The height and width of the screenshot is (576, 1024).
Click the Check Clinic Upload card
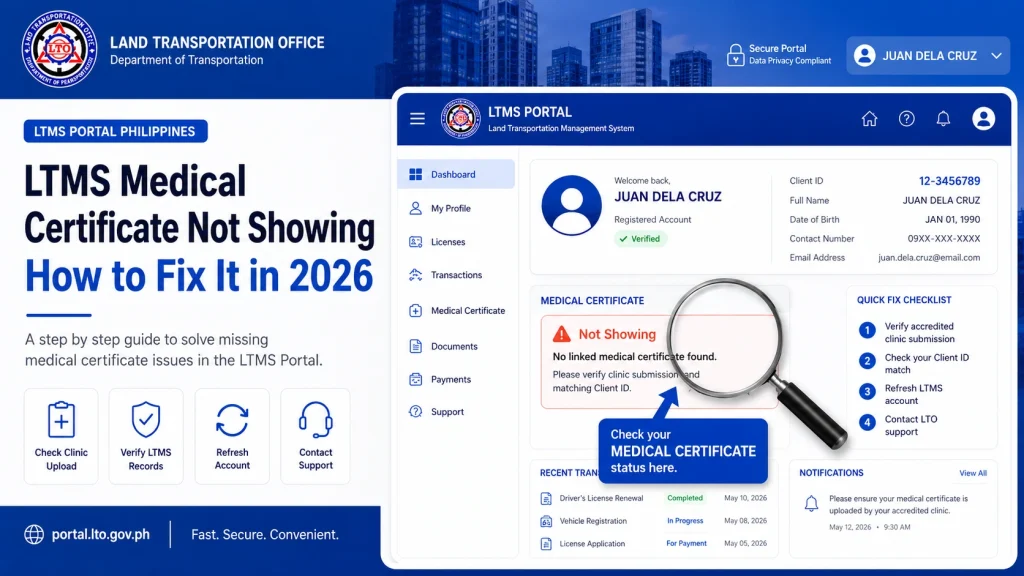click(61, 436)
